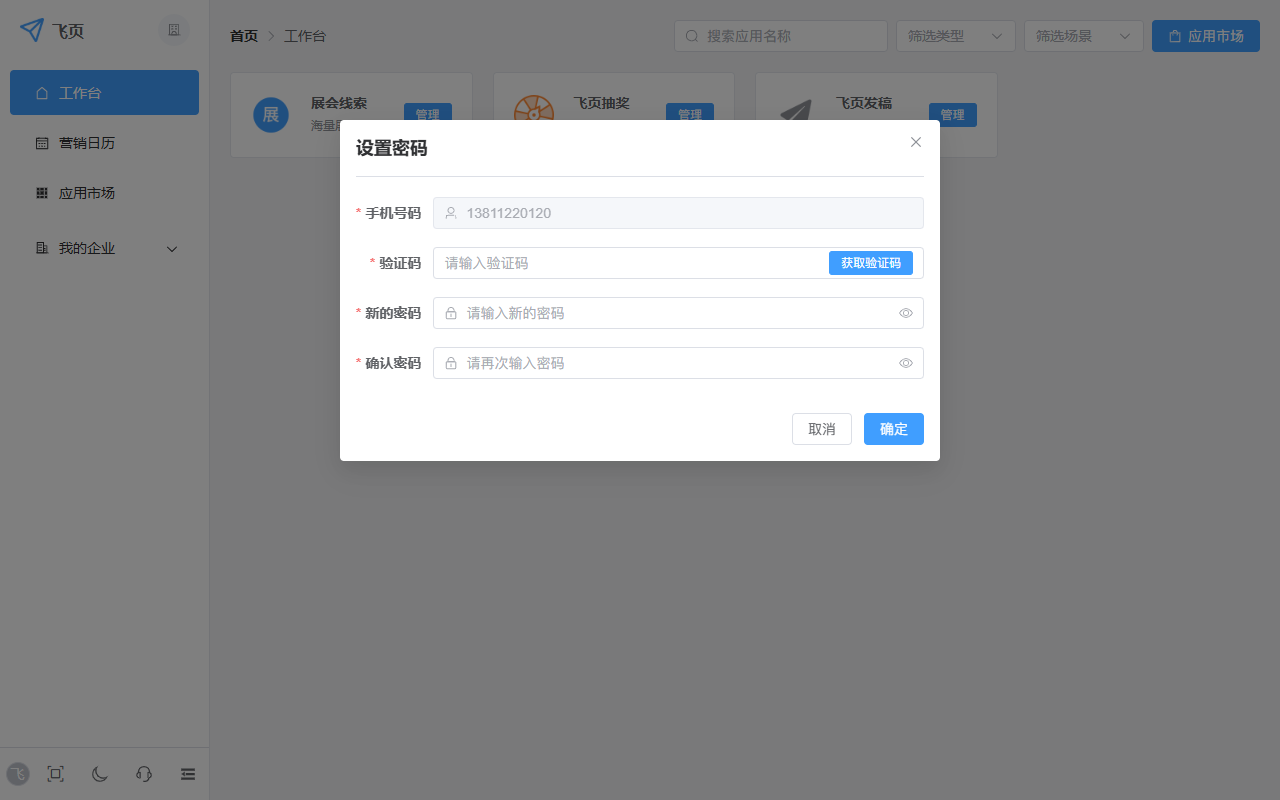Viewport: 1280px width, 800px height.
Task: Toggle visibility of the new password field
Action: pos(906,313)
